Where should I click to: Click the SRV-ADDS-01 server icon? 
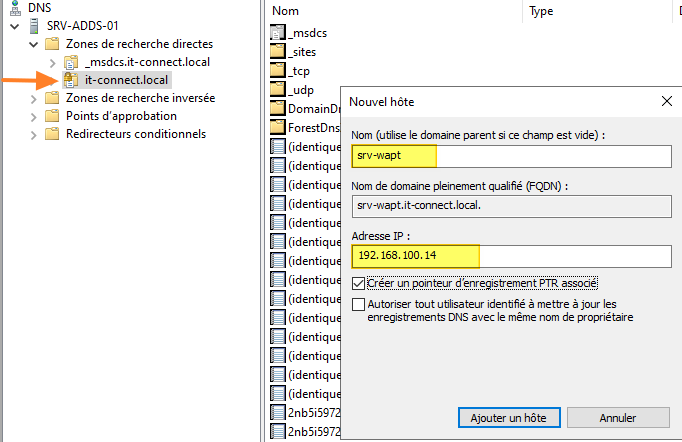pyautogui.click(x=34, y=26)
